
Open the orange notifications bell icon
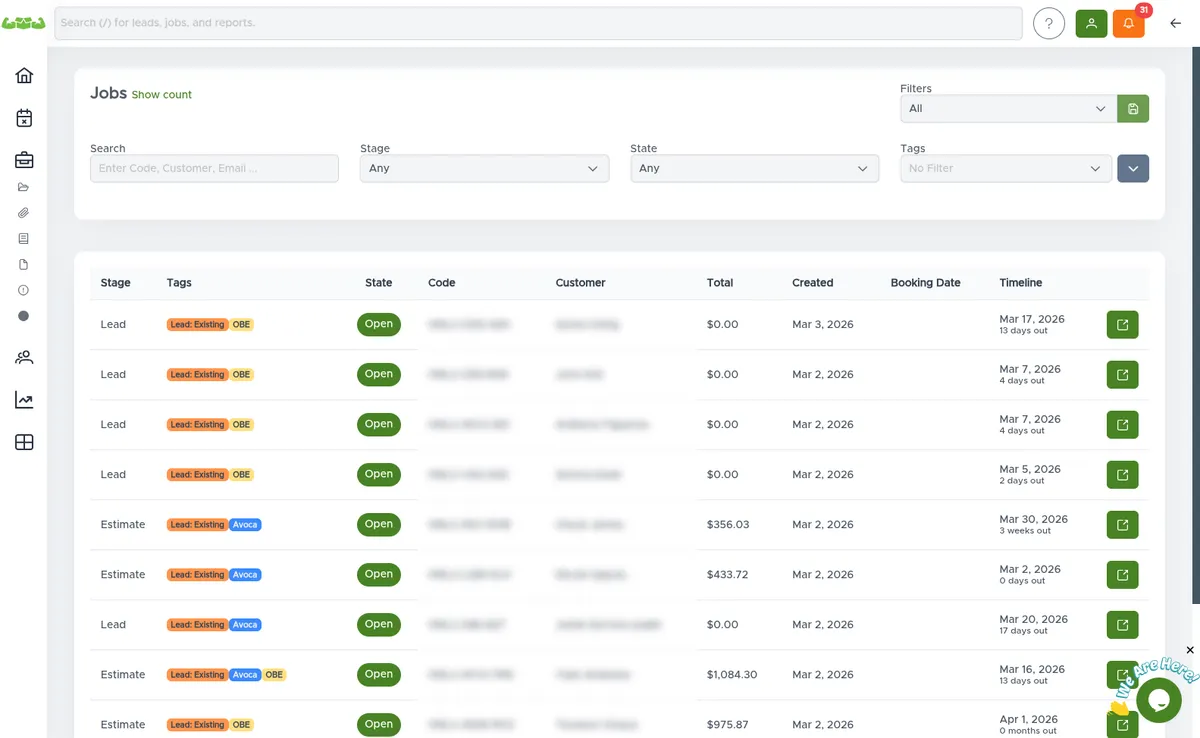point(1128,22)
